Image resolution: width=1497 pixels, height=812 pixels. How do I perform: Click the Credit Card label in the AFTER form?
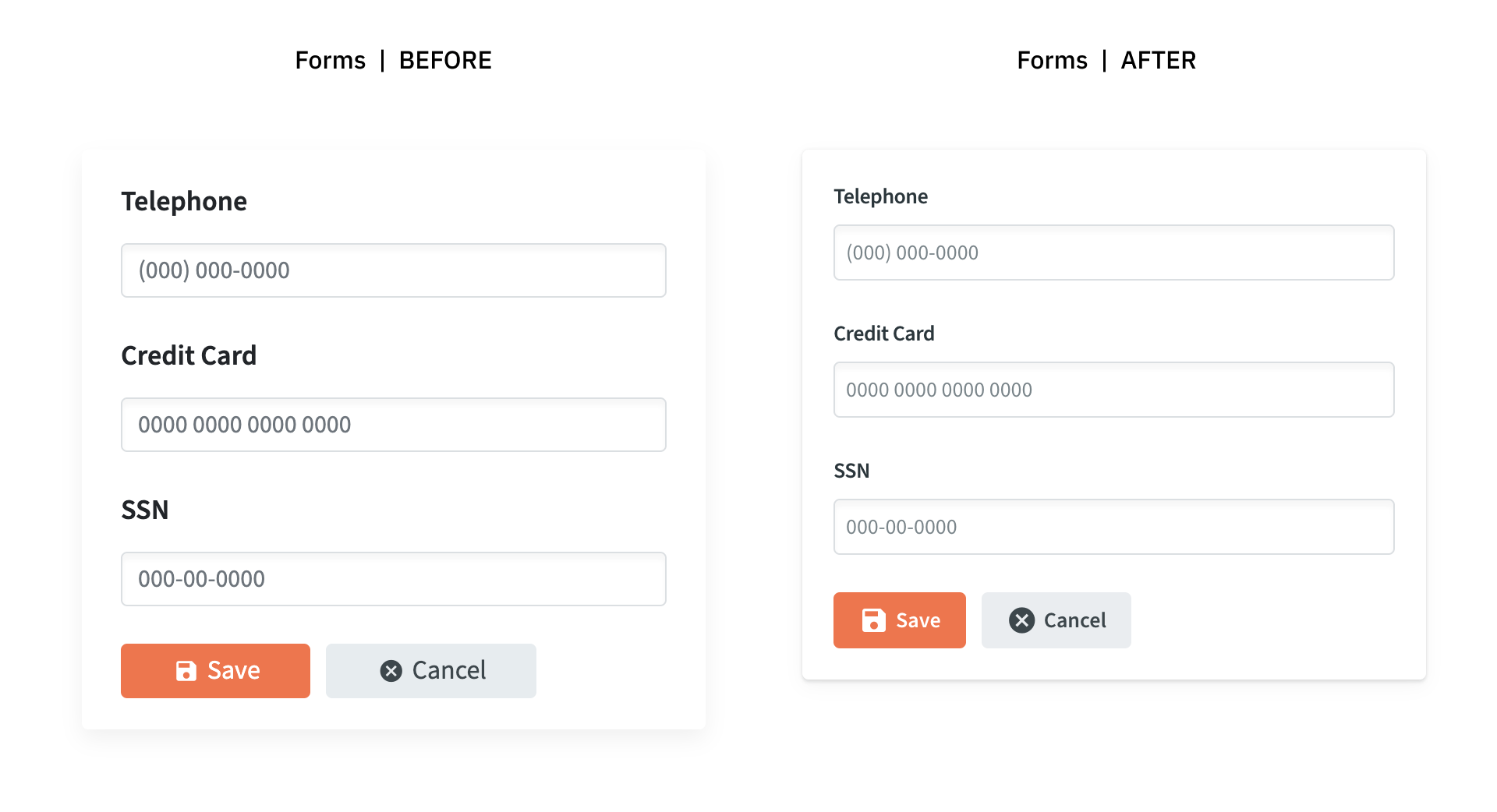(884, 334)
